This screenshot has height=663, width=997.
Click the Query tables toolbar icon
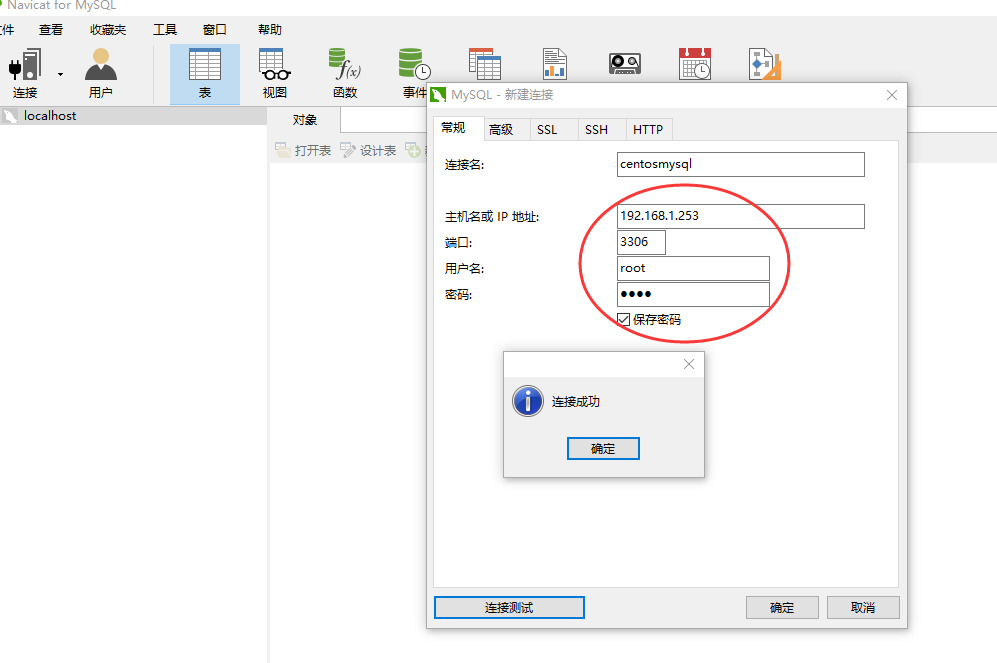coord(485,64)
